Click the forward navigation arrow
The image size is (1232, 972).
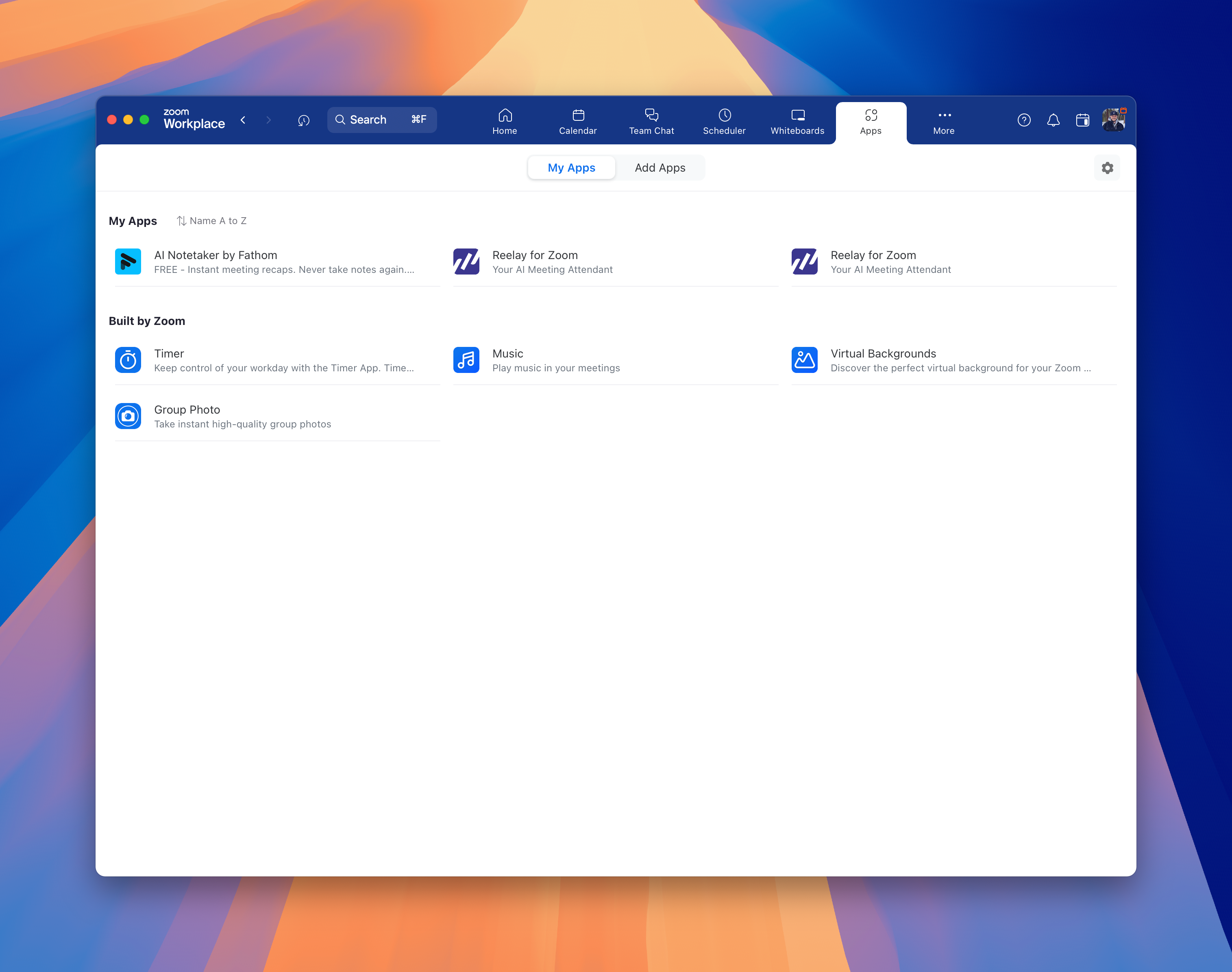(268, 120)
